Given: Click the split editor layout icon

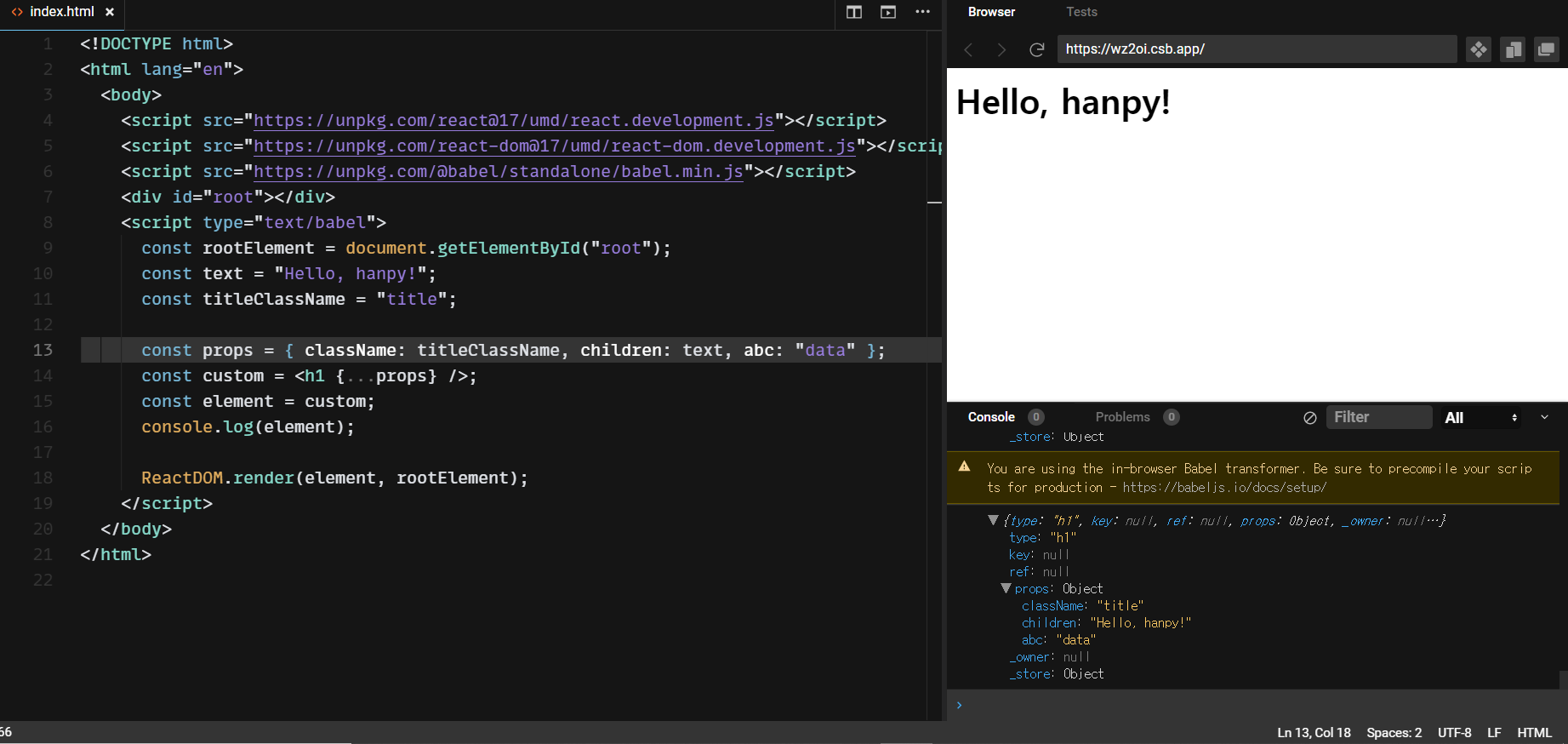Looking at the screenshot, I should tap(854, 12).
